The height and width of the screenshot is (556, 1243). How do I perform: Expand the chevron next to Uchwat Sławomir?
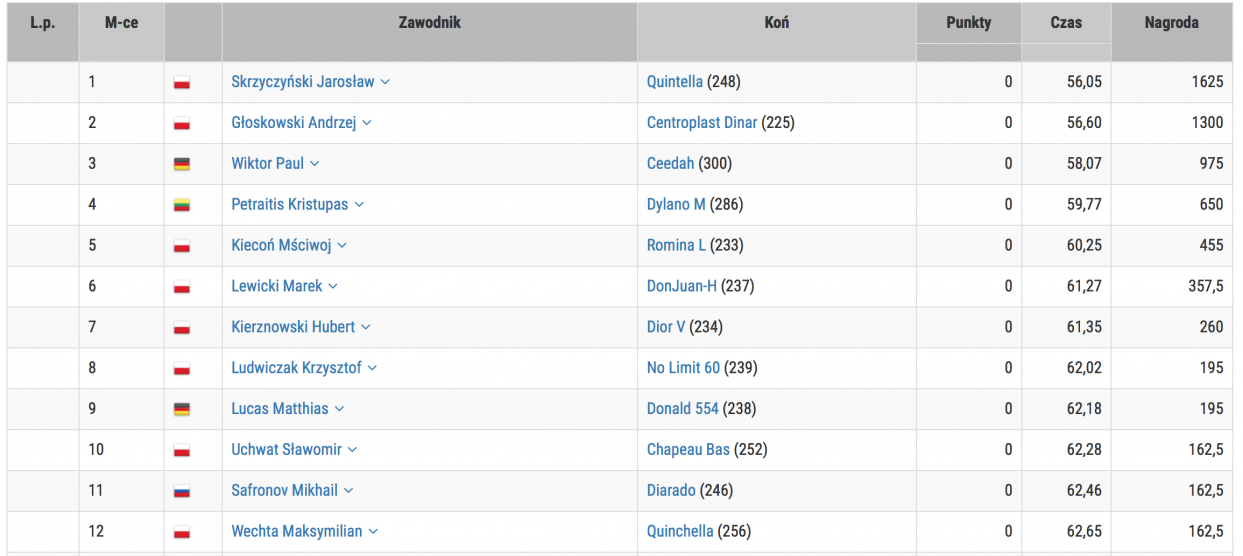(352, 450)
